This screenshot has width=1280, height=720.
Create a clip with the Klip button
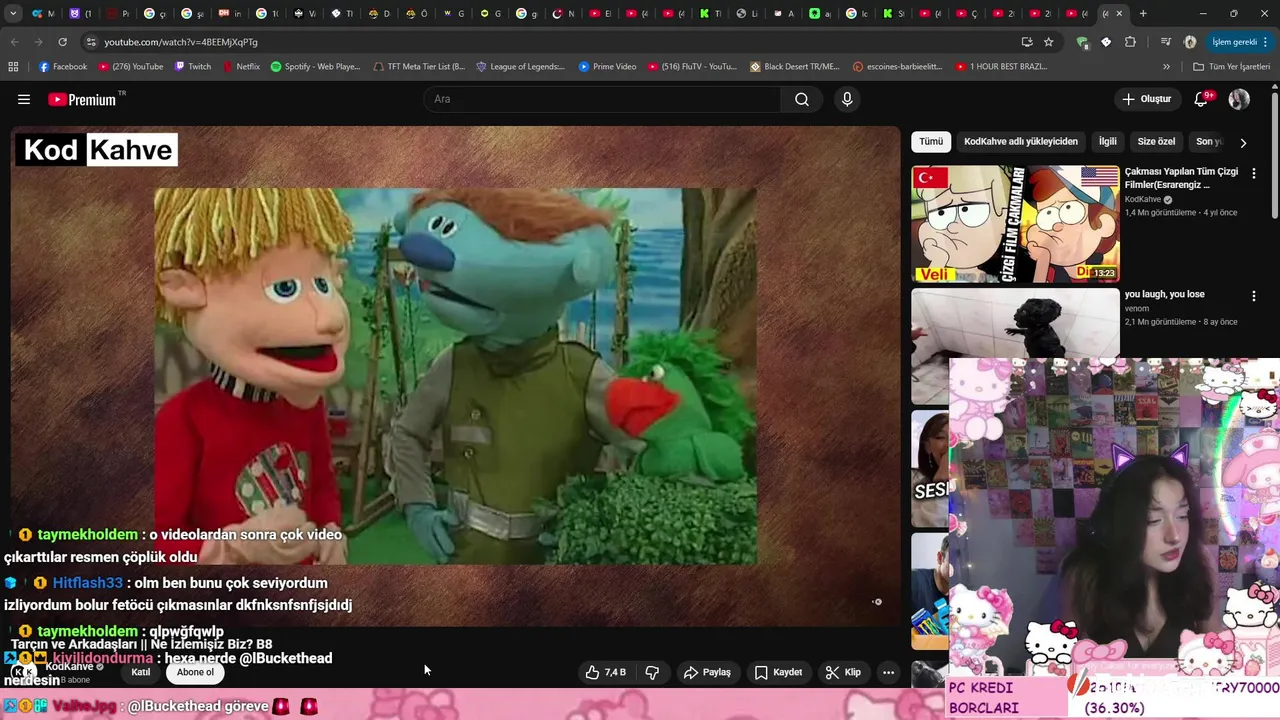coord(843,672)
